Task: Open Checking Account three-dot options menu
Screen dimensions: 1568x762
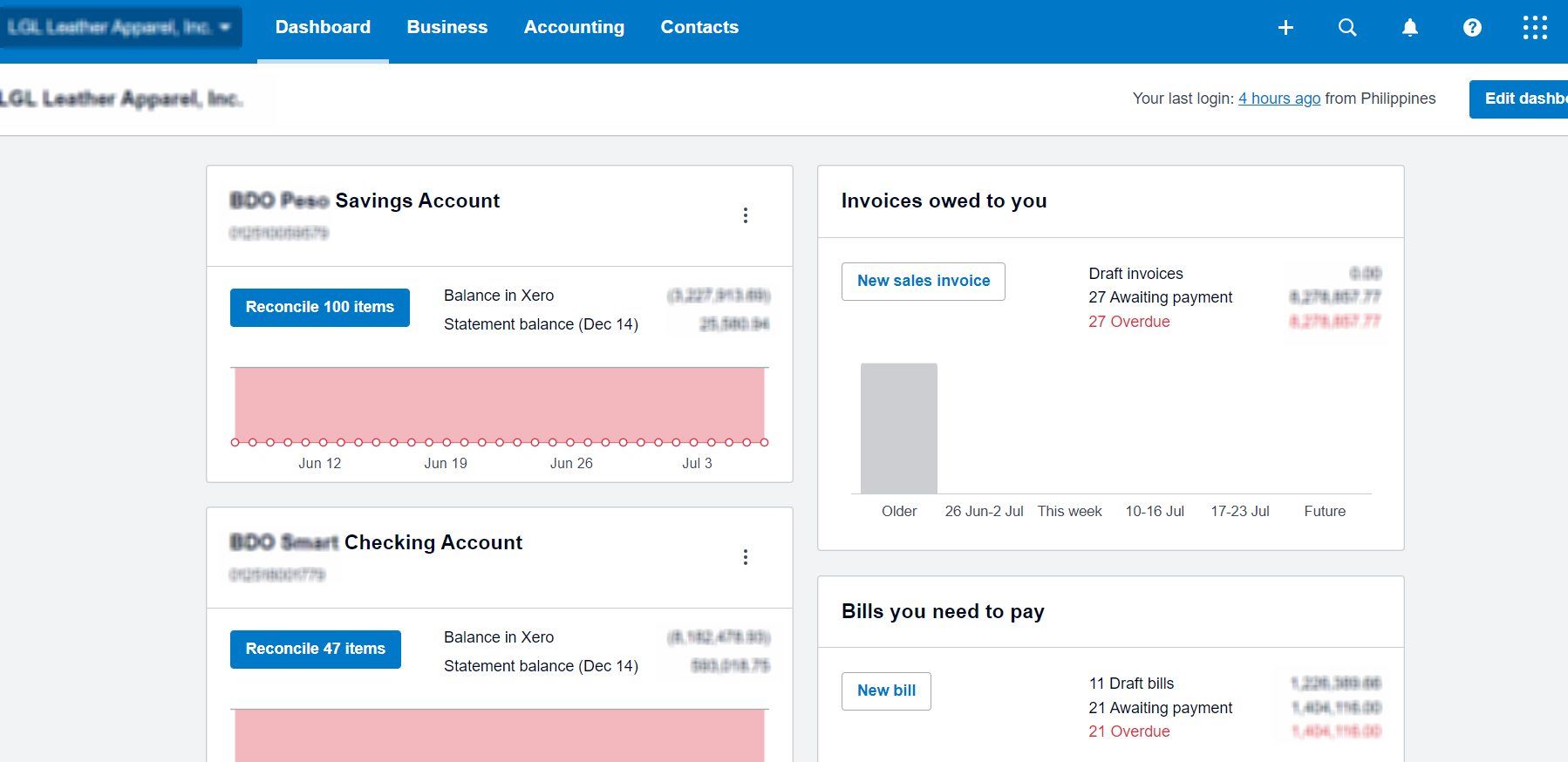Action: (746, 557)
